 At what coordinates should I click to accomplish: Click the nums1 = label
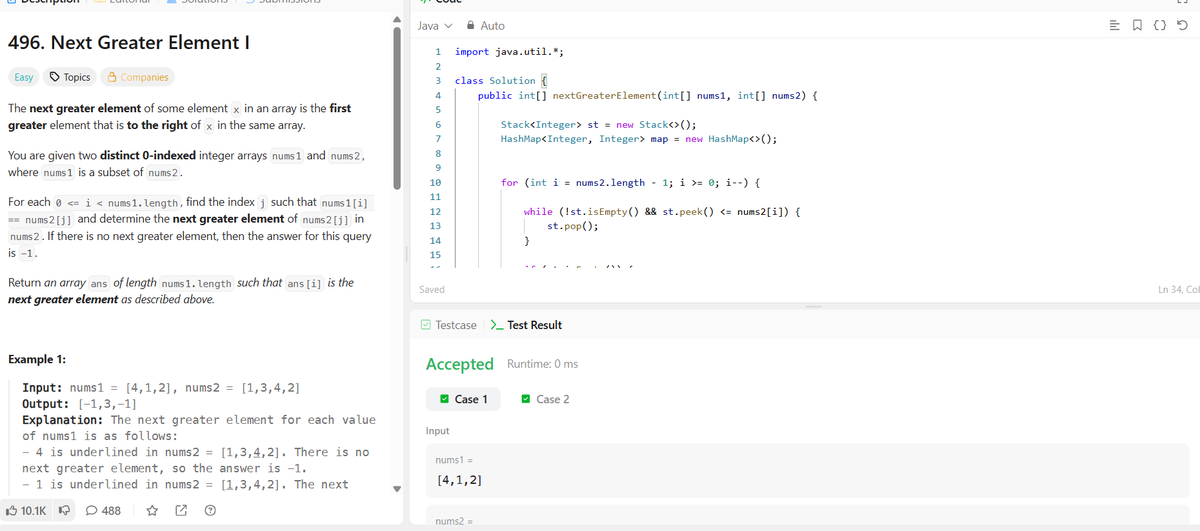coord(454,459)
